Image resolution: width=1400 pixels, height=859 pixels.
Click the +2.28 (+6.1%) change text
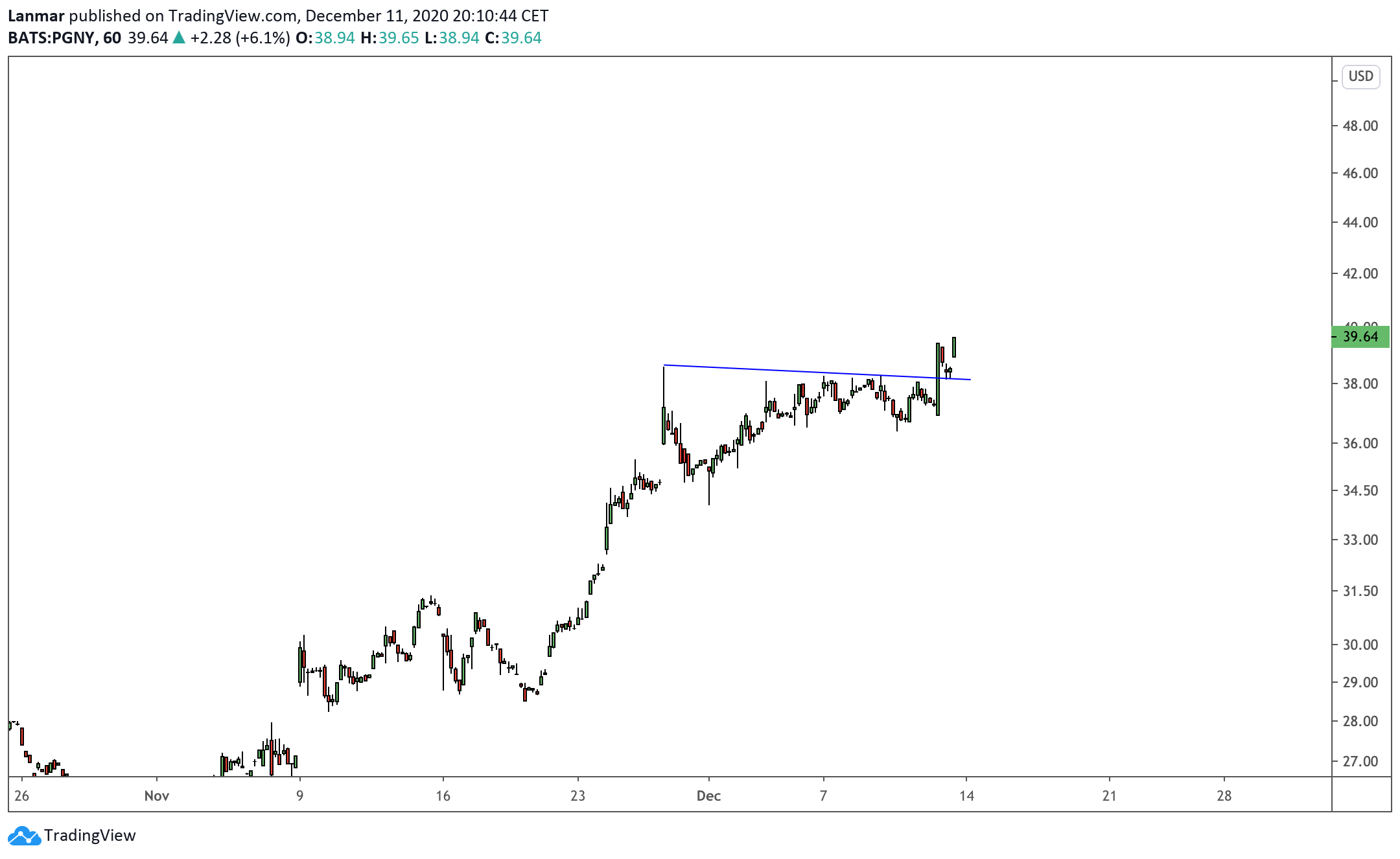click(240, 38)
